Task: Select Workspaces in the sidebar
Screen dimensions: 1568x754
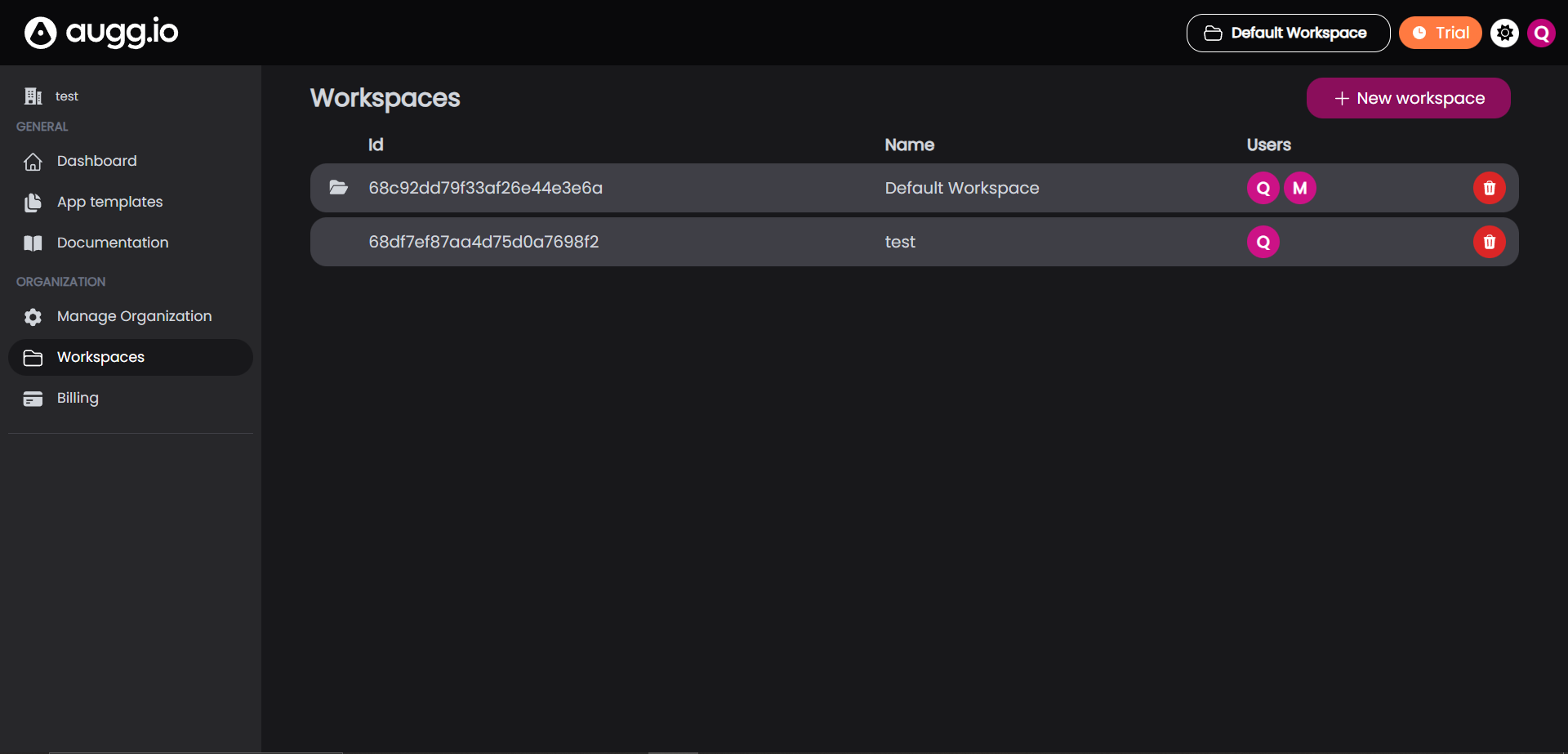Action: [x=100, y=357]
